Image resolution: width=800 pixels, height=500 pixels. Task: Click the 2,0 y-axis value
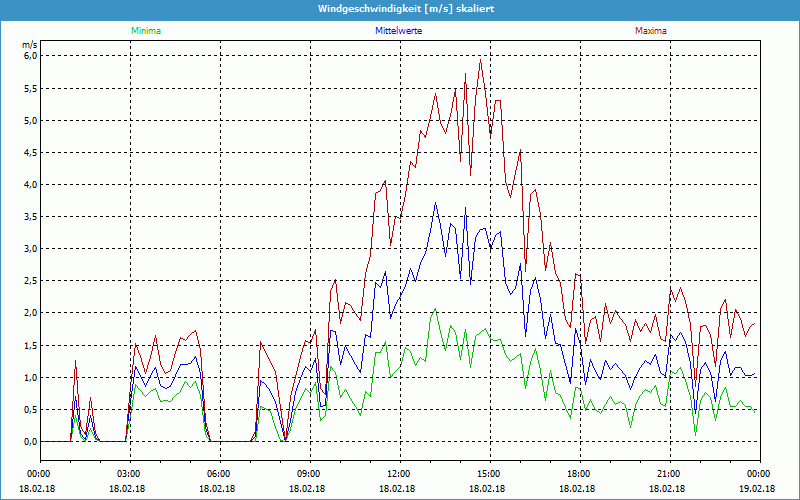(x=31, y=313)
